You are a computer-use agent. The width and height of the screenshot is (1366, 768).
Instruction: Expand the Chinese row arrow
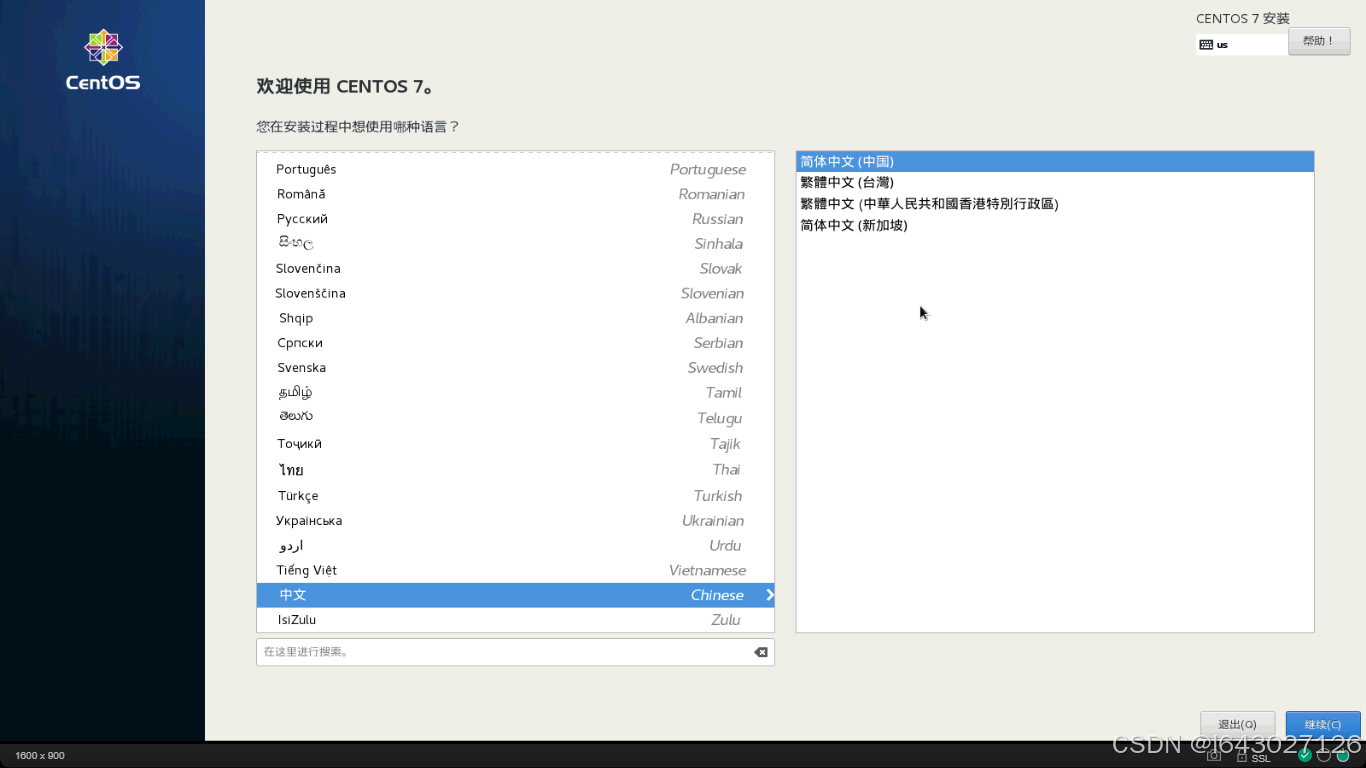coord(770,595)
